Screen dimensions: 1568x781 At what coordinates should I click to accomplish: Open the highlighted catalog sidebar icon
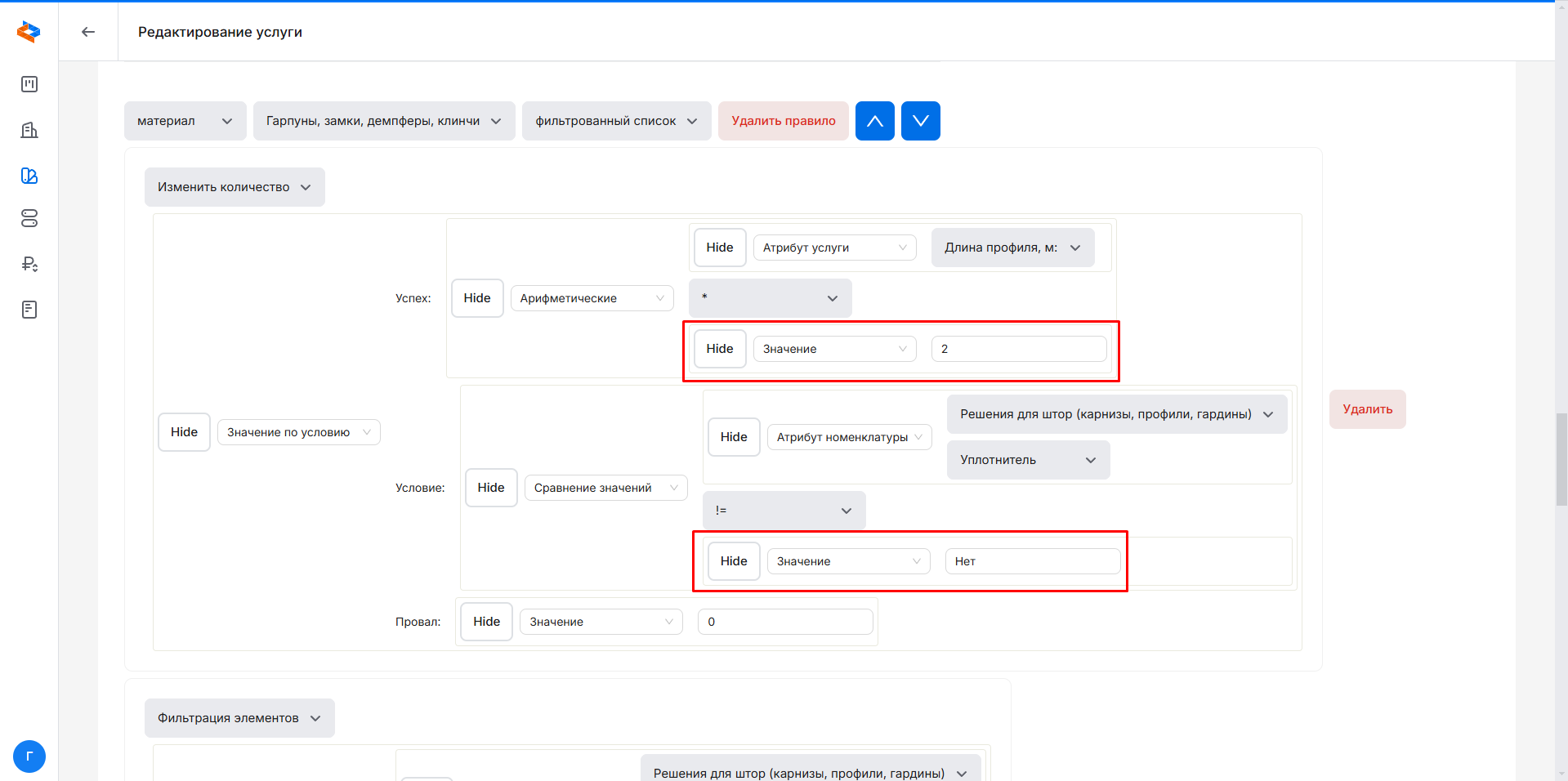29,176
